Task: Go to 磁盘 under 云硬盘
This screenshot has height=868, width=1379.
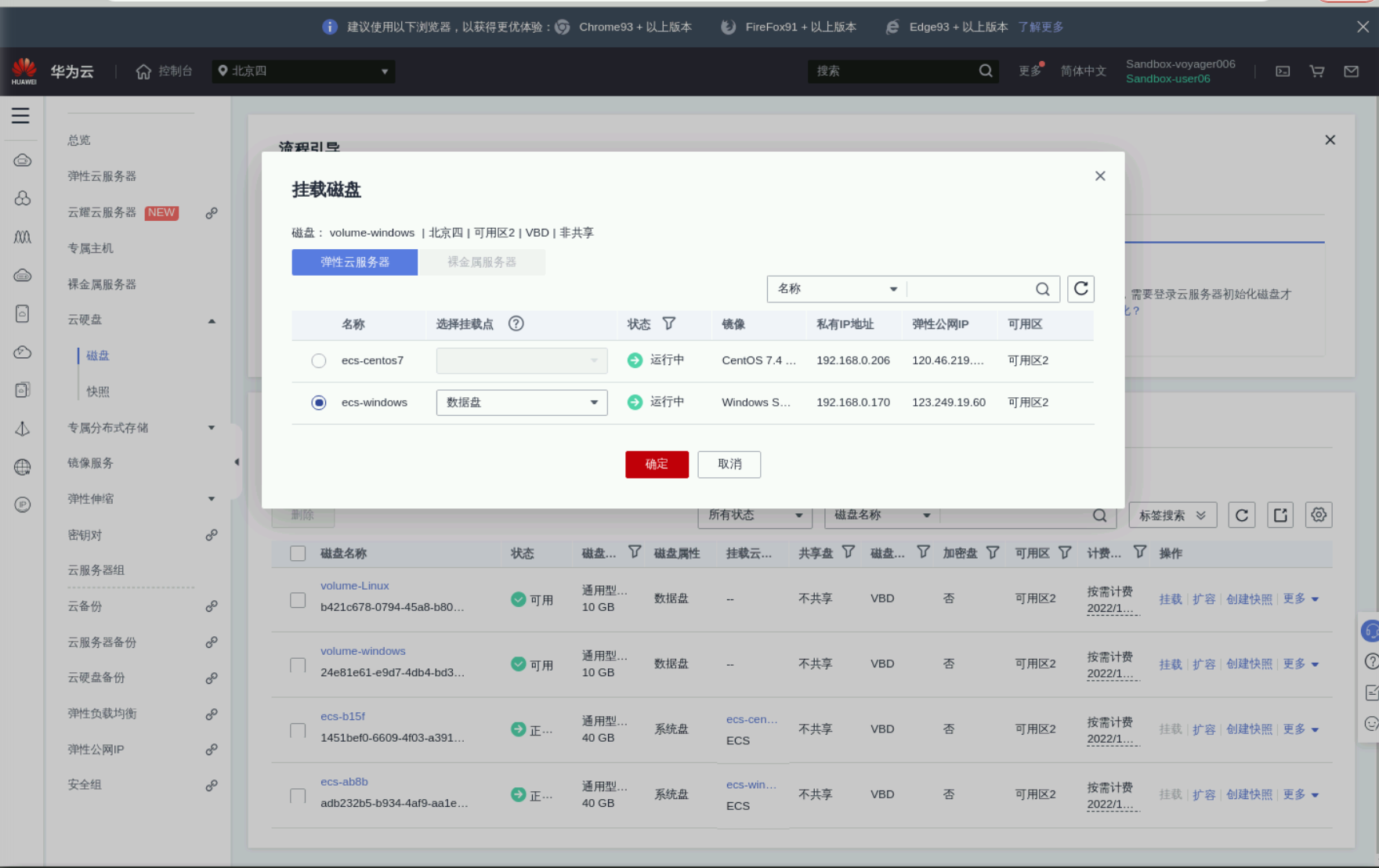Action: tap(98, 356)
